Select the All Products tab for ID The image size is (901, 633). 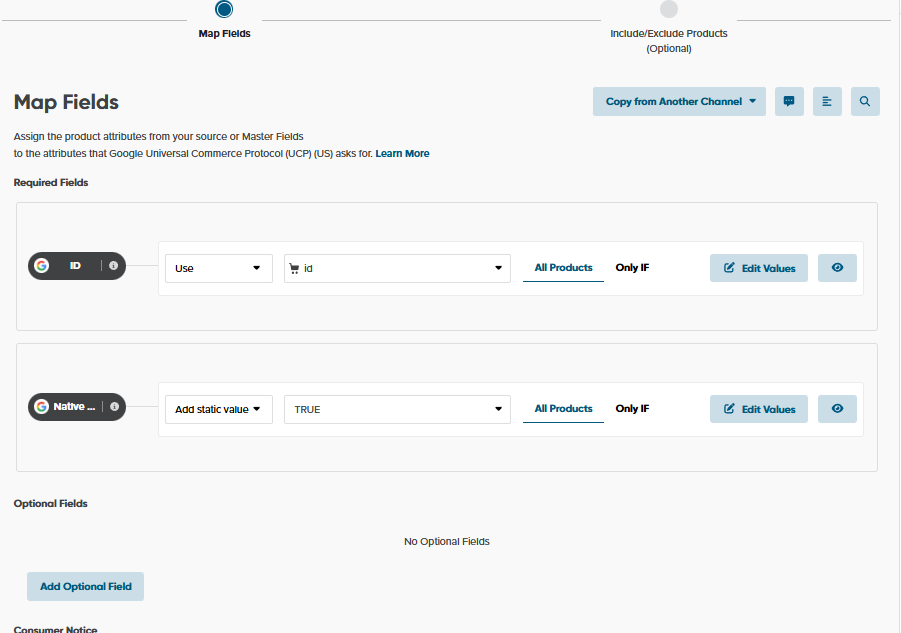point(563,267)
